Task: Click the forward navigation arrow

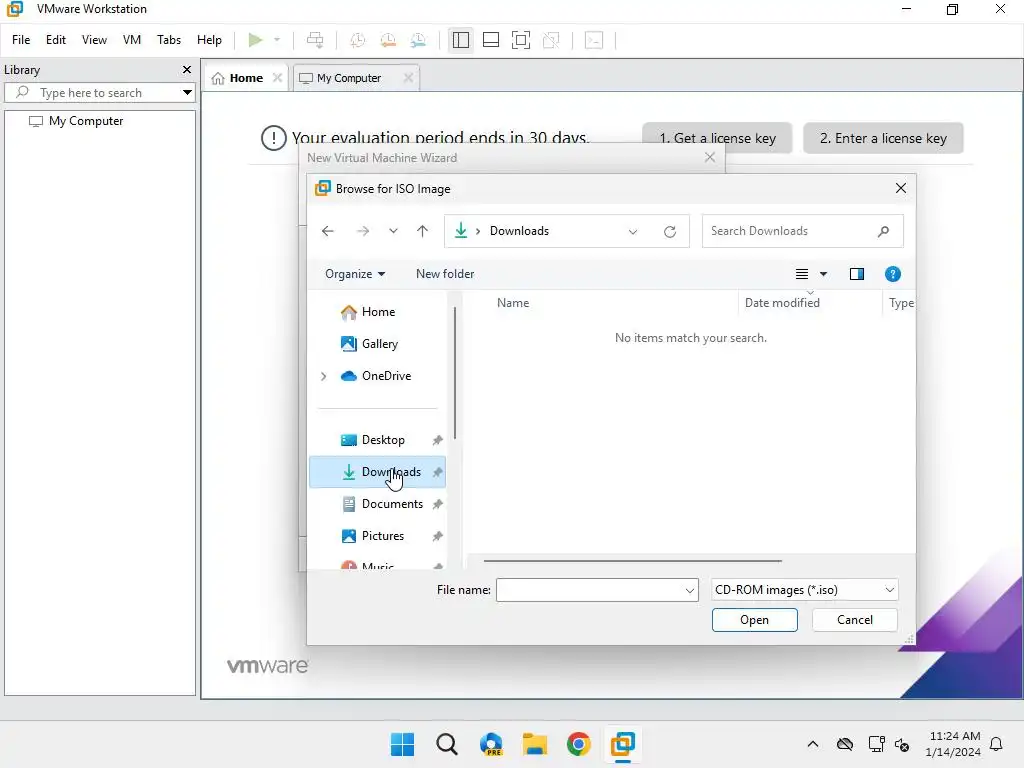Action: pyautogui.click(x=363, y=231)
